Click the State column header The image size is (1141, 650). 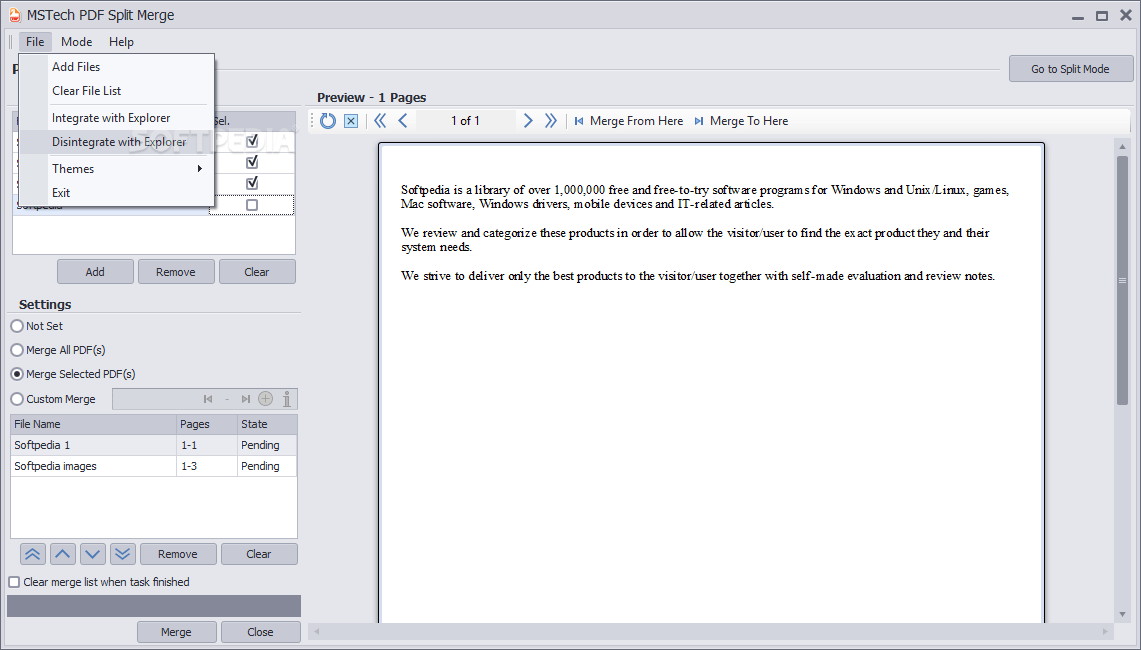pyautogui.click(x=267, y=424)
